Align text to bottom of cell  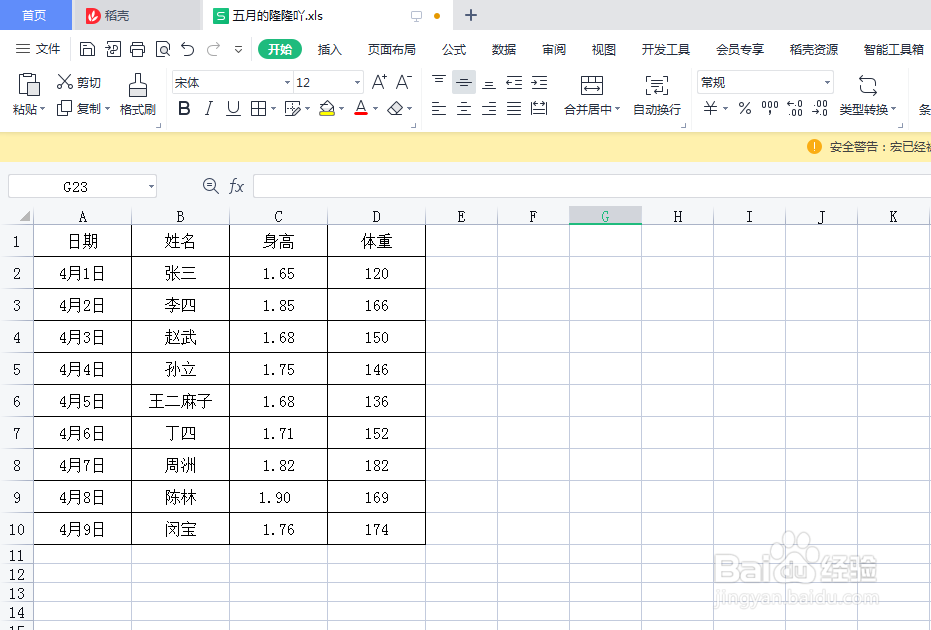[489, 83]
